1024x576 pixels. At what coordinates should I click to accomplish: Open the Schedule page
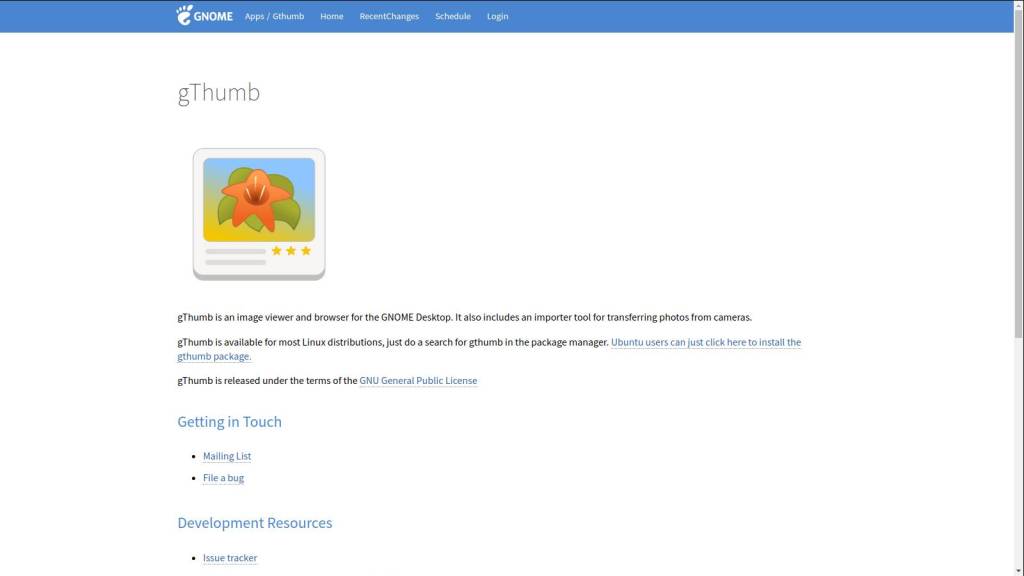(453, 16)
